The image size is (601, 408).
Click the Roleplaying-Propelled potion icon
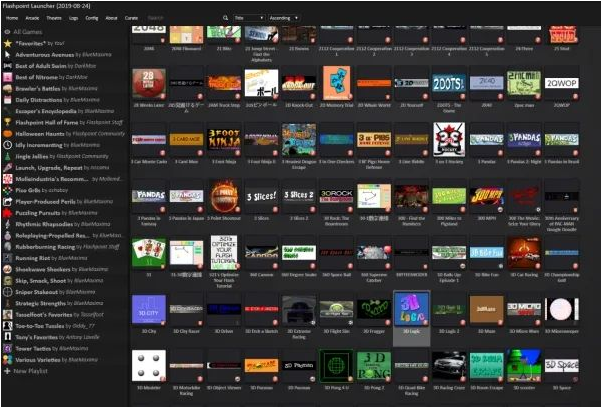click(8, 236)
